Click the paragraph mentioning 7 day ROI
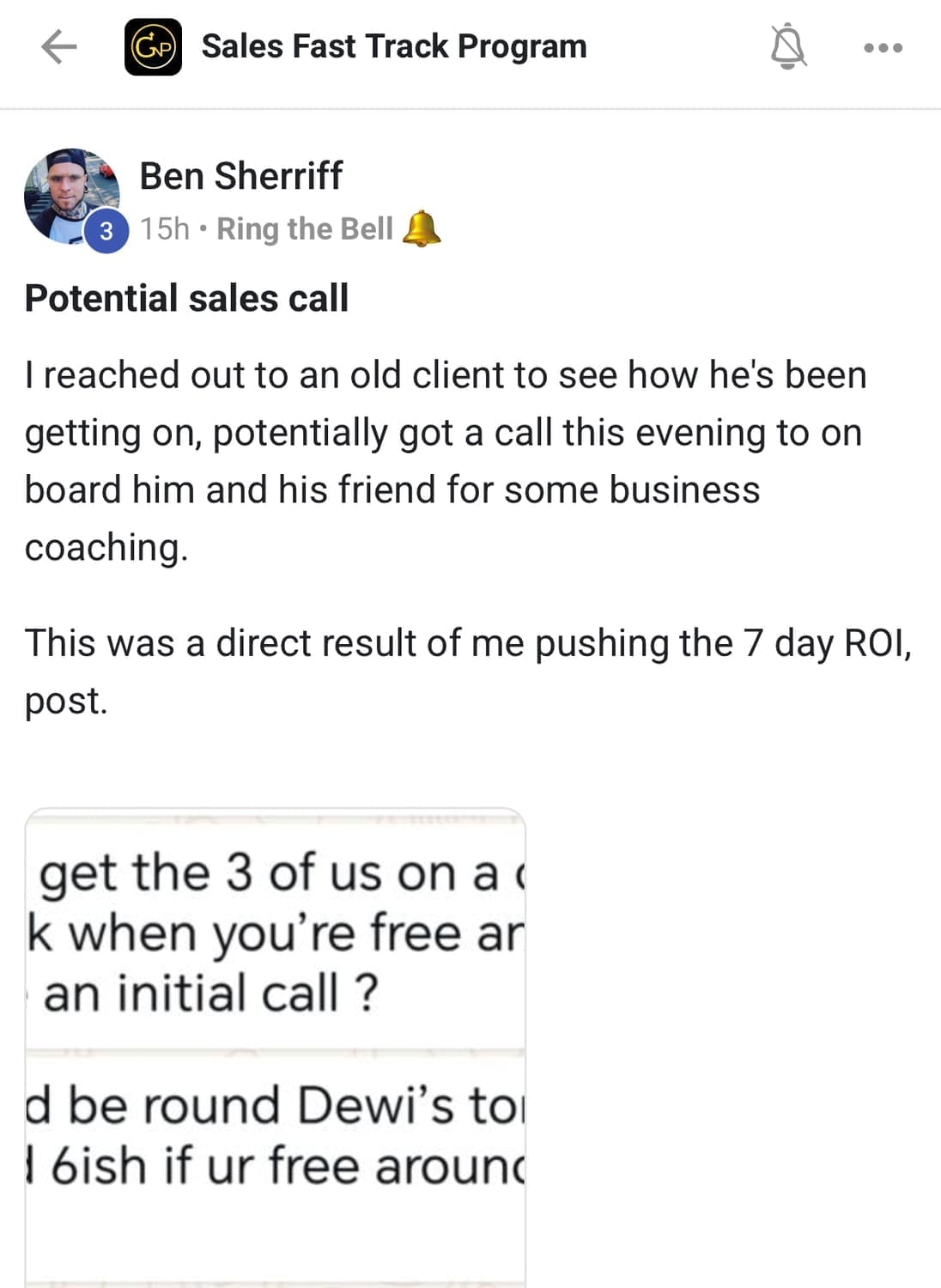The image size is (941, 1288). point(467,671)
